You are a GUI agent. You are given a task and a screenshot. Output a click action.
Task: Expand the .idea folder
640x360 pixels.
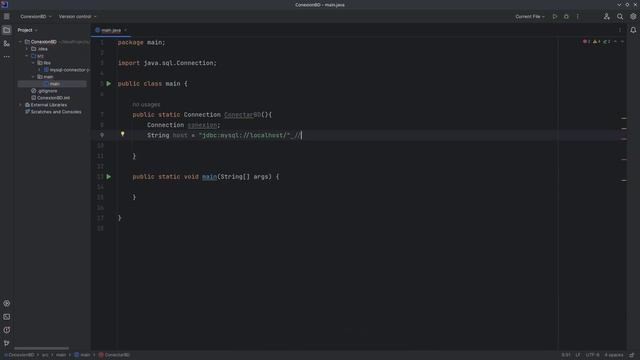pyautogui.click(x=27, y=49)
